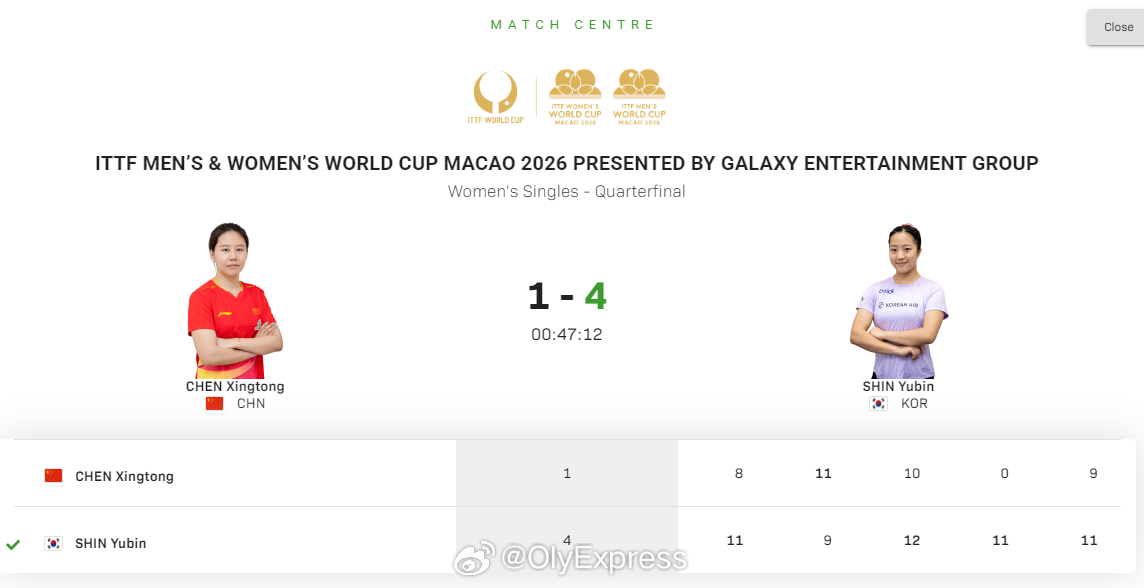The image size is (1144, 588).
Task: Select the CHEN Xingtong name link
Action: (x=237, y=386)
